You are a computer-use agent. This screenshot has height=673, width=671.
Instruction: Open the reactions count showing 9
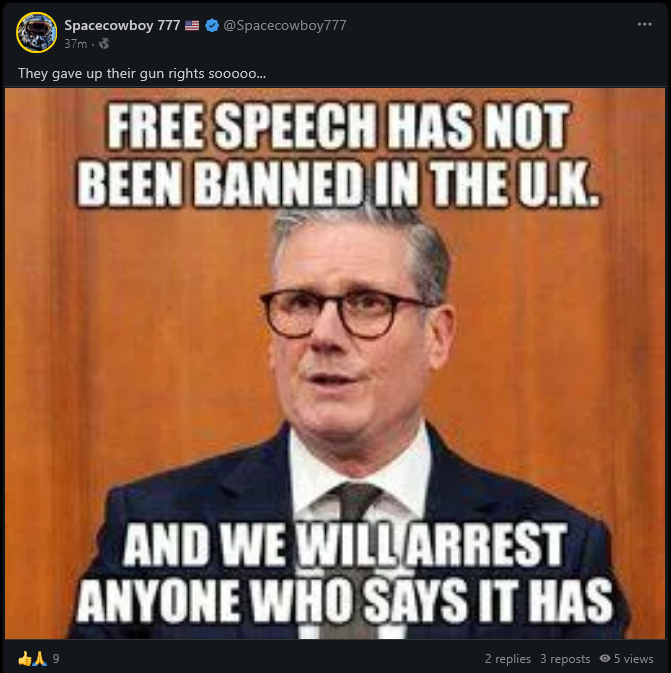tap(56, 658)
